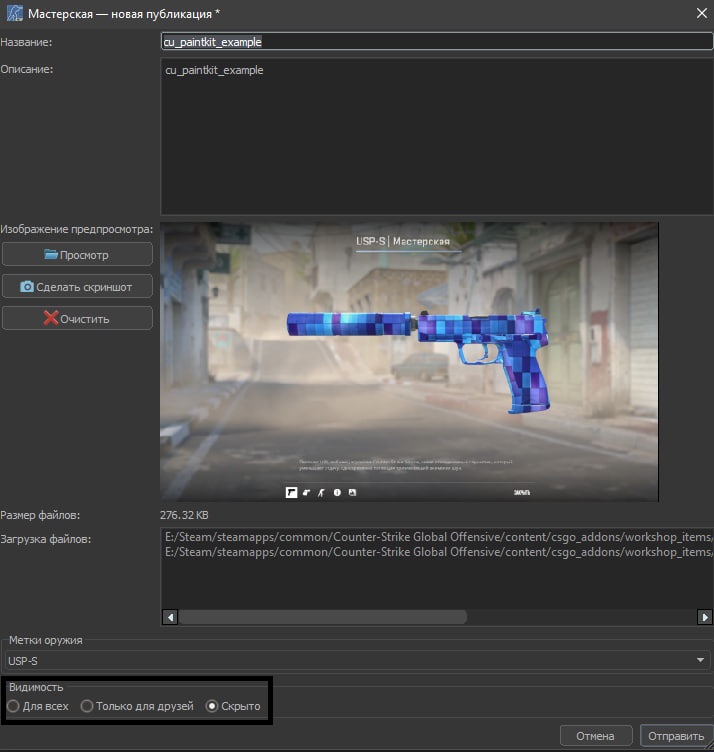The image size is (714, 752).
Task: Click the Отмена button
Action: pos(596,736)
